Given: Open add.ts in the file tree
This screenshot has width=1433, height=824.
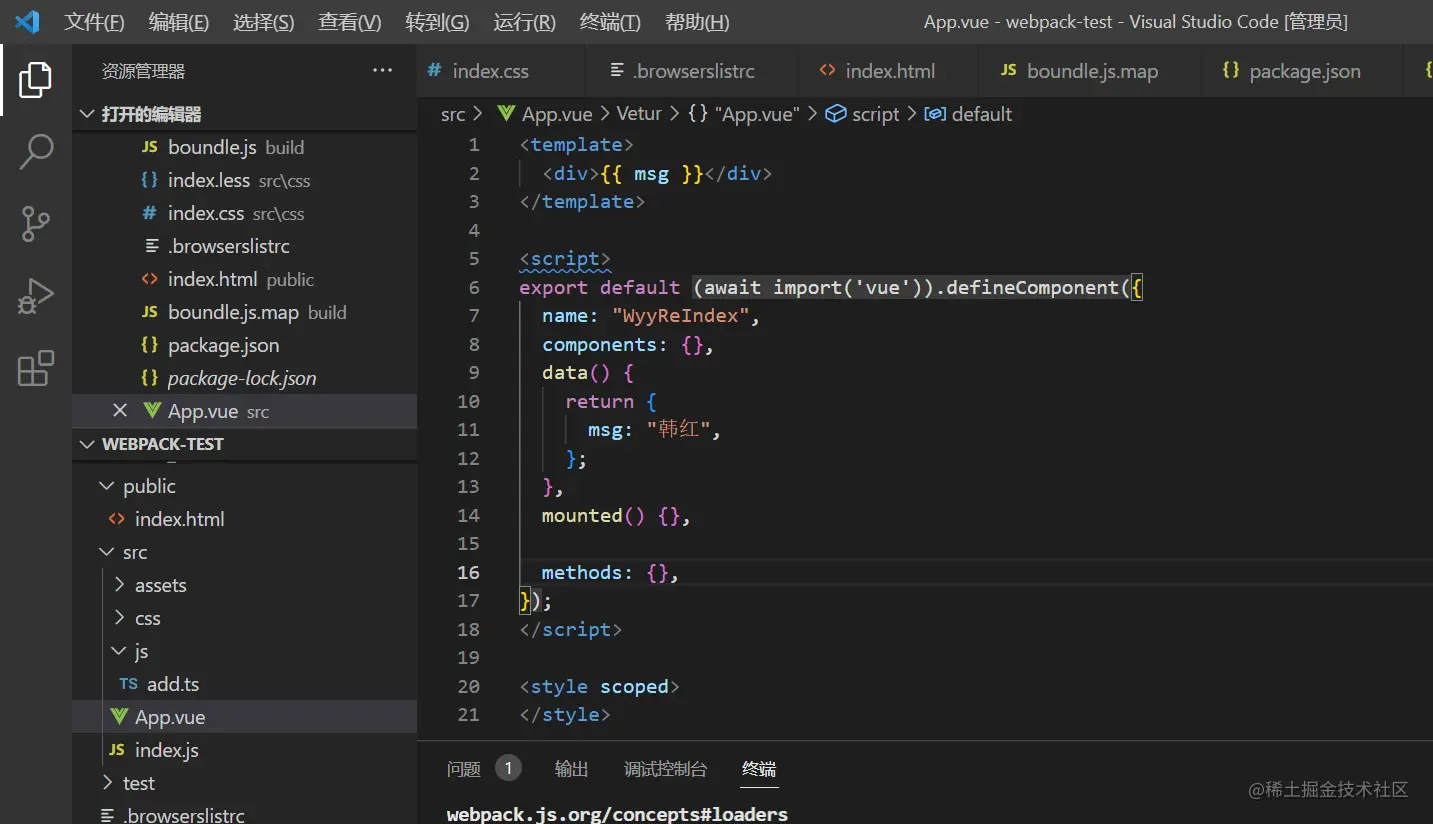Looking at the screenshot, I should [x=173, y=684].
